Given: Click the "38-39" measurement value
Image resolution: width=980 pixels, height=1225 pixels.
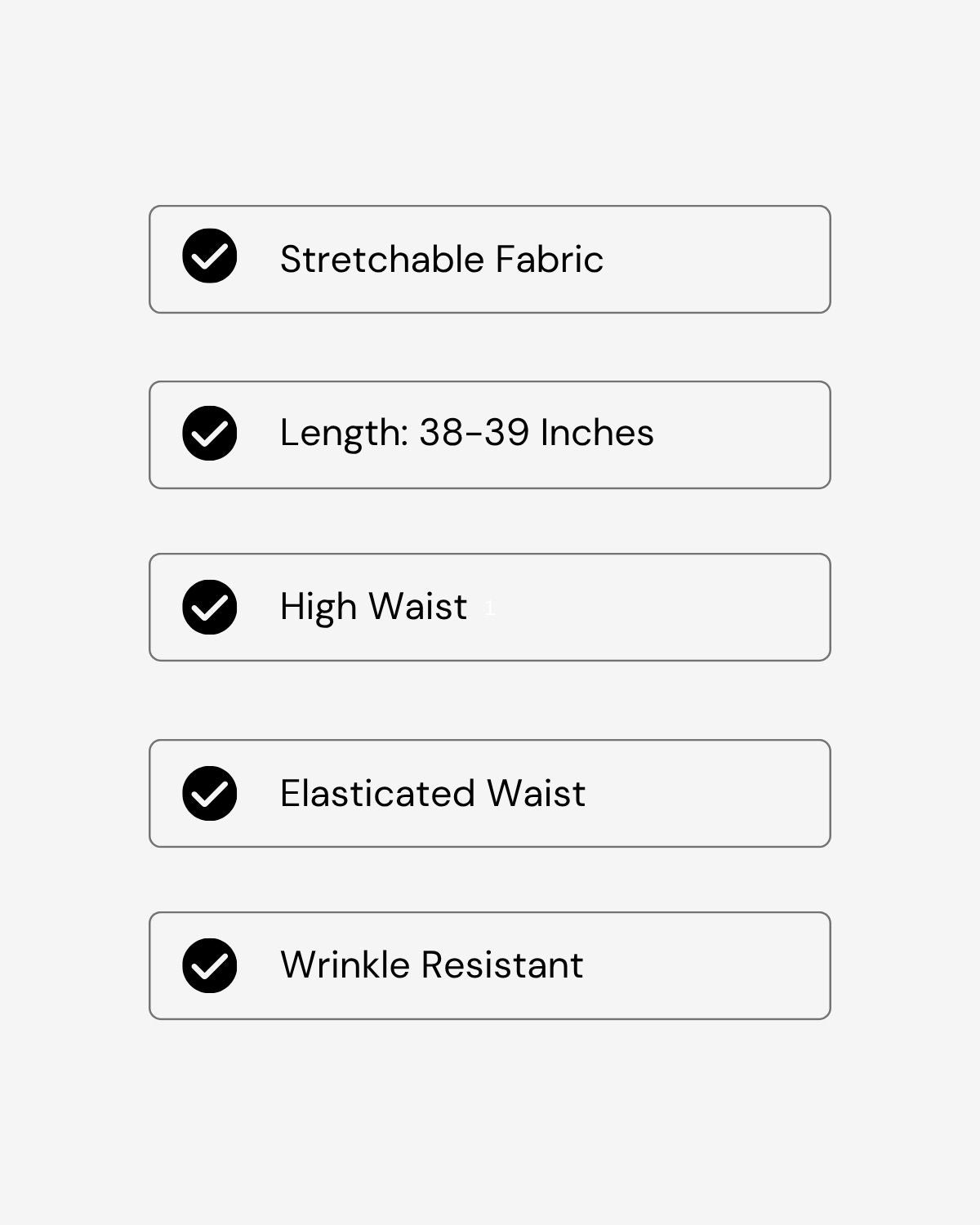Looking at the screenshot, I should pyautogui.click(x=474, y=433).
